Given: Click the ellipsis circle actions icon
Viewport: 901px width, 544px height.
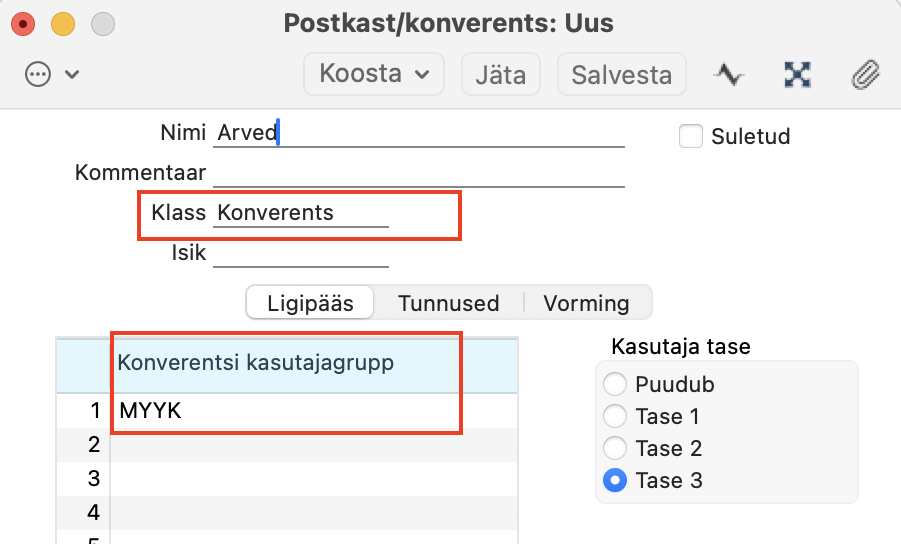Looking at the screenshot, I should (38, 74).
